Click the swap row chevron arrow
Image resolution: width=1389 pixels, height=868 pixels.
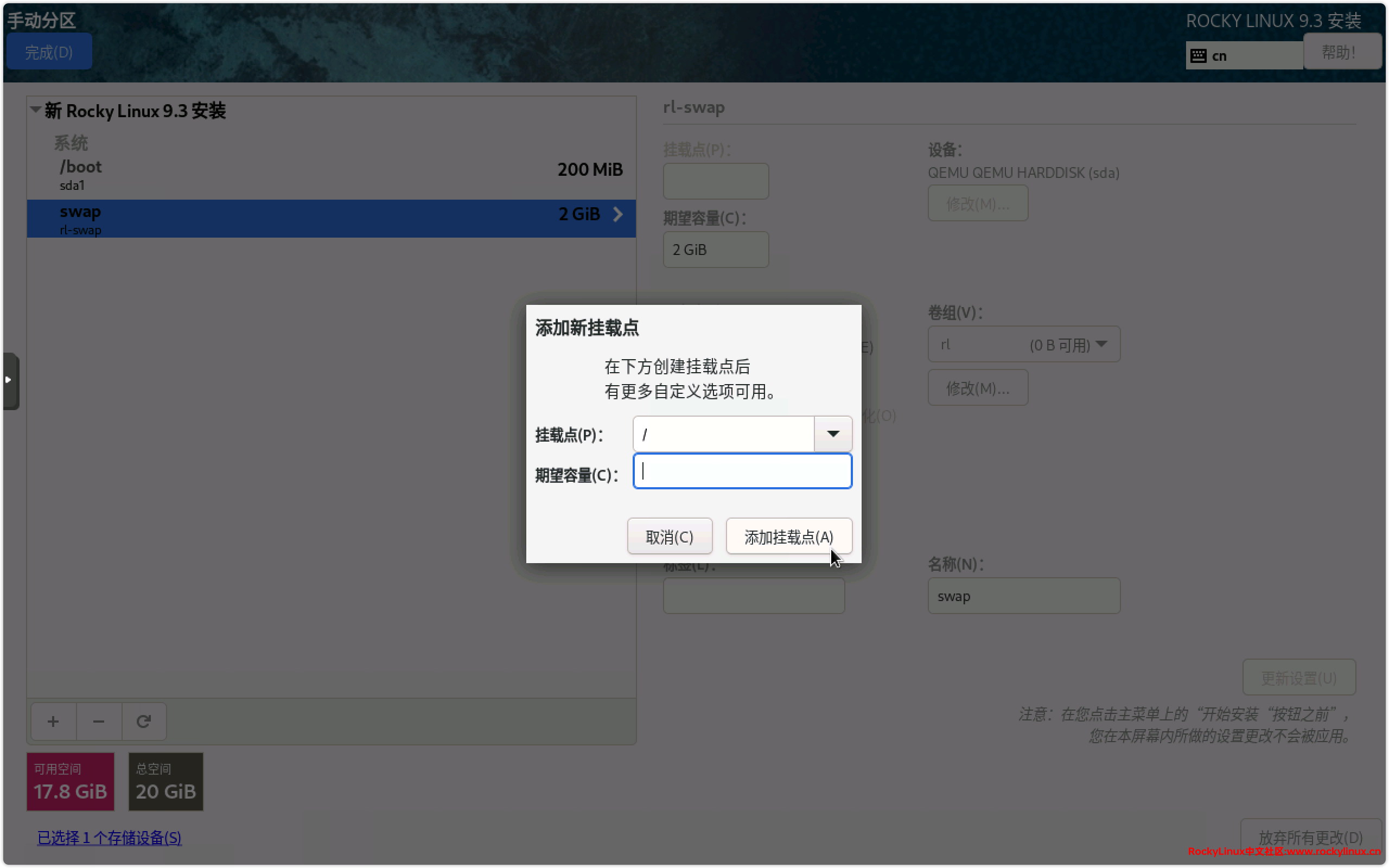pos(617,214)
